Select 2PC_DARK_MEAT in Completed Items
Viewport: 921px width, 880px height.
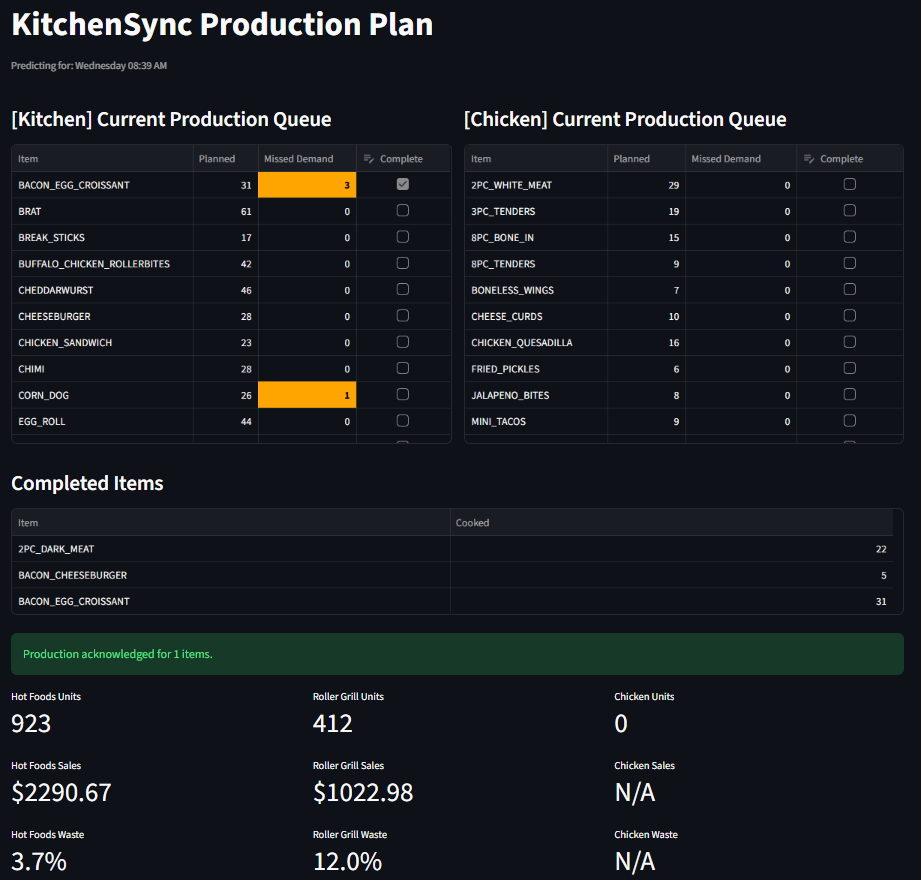coord(231,549)
